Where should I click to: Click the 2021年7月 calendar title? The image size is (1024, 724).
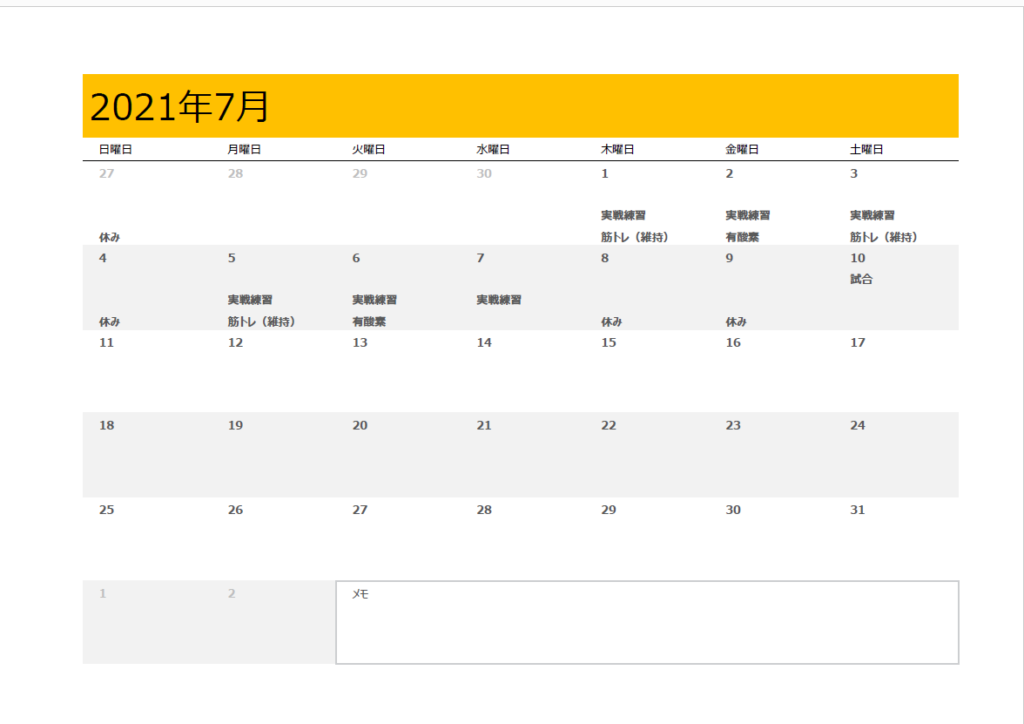click(180, 106)
